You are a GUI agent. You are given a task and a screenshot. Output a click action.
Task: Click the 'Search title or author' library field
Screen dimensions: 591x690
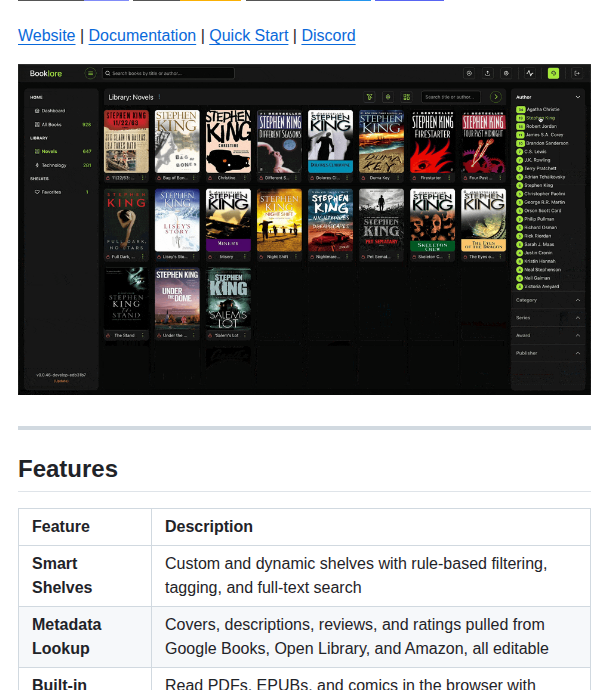(451, 97)
